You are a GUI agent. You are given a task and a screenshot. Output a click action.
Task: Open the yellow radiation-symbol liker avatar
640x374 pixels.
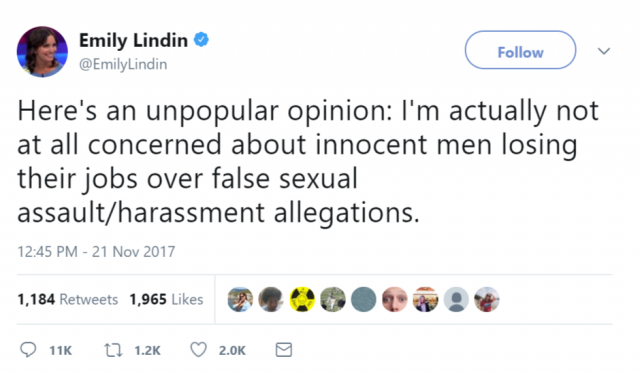(x=302, y=299)
